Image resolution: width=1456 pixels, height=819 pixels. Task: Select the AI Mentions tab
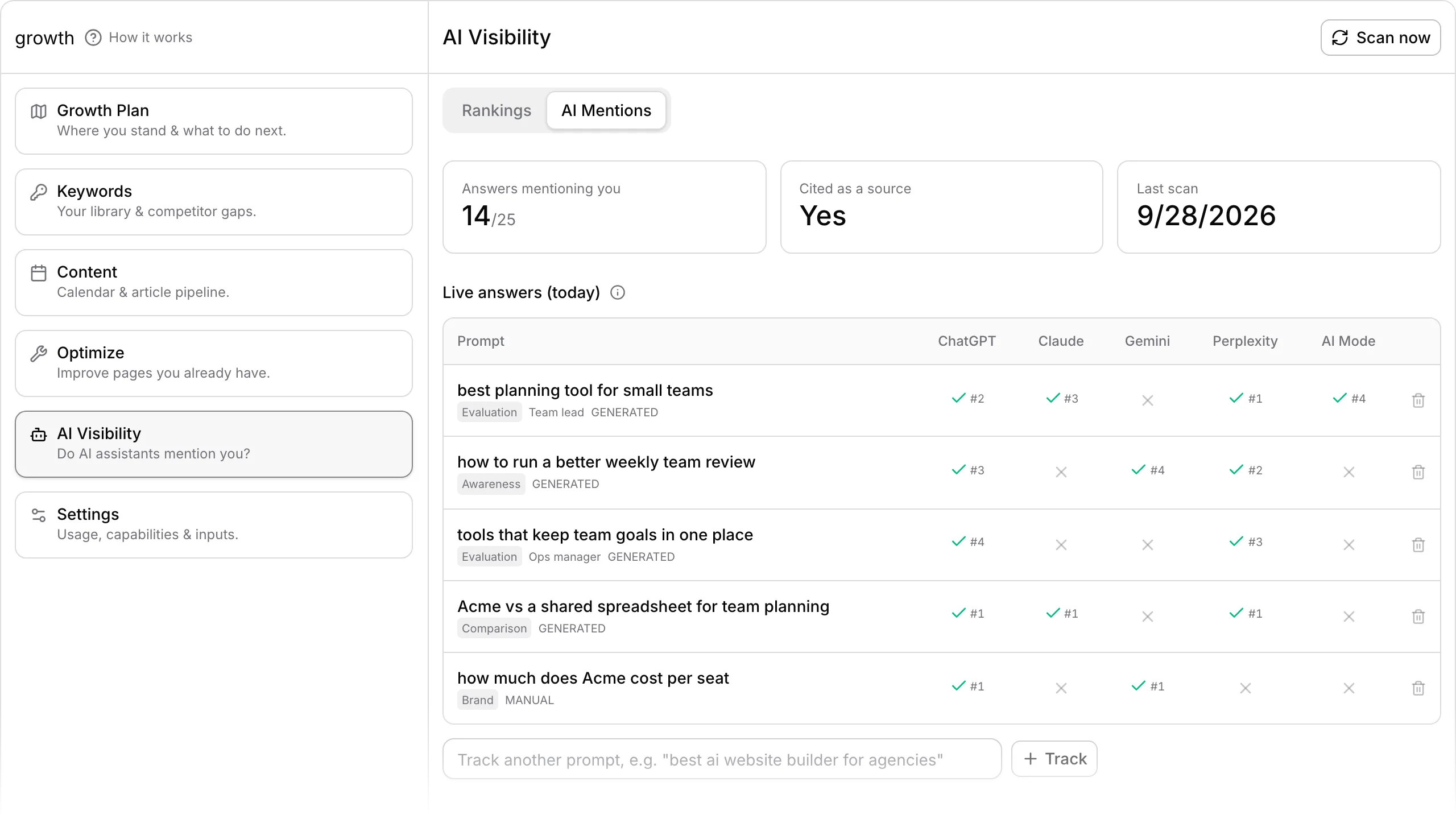point(606,110)
